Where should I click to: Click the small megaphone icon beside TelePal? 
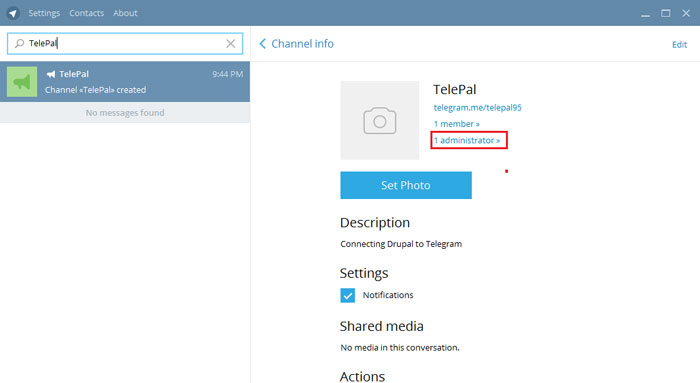51,74
